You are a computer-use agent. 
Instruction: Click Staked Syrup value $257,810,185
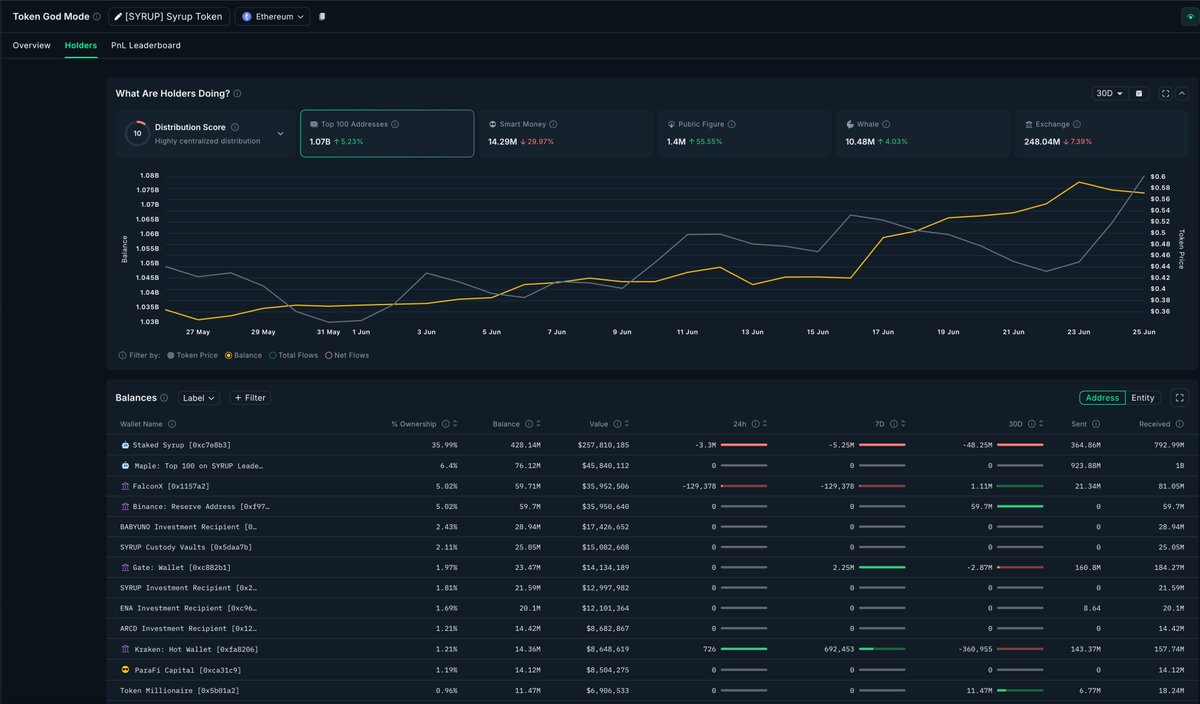(x=603, y=445)
